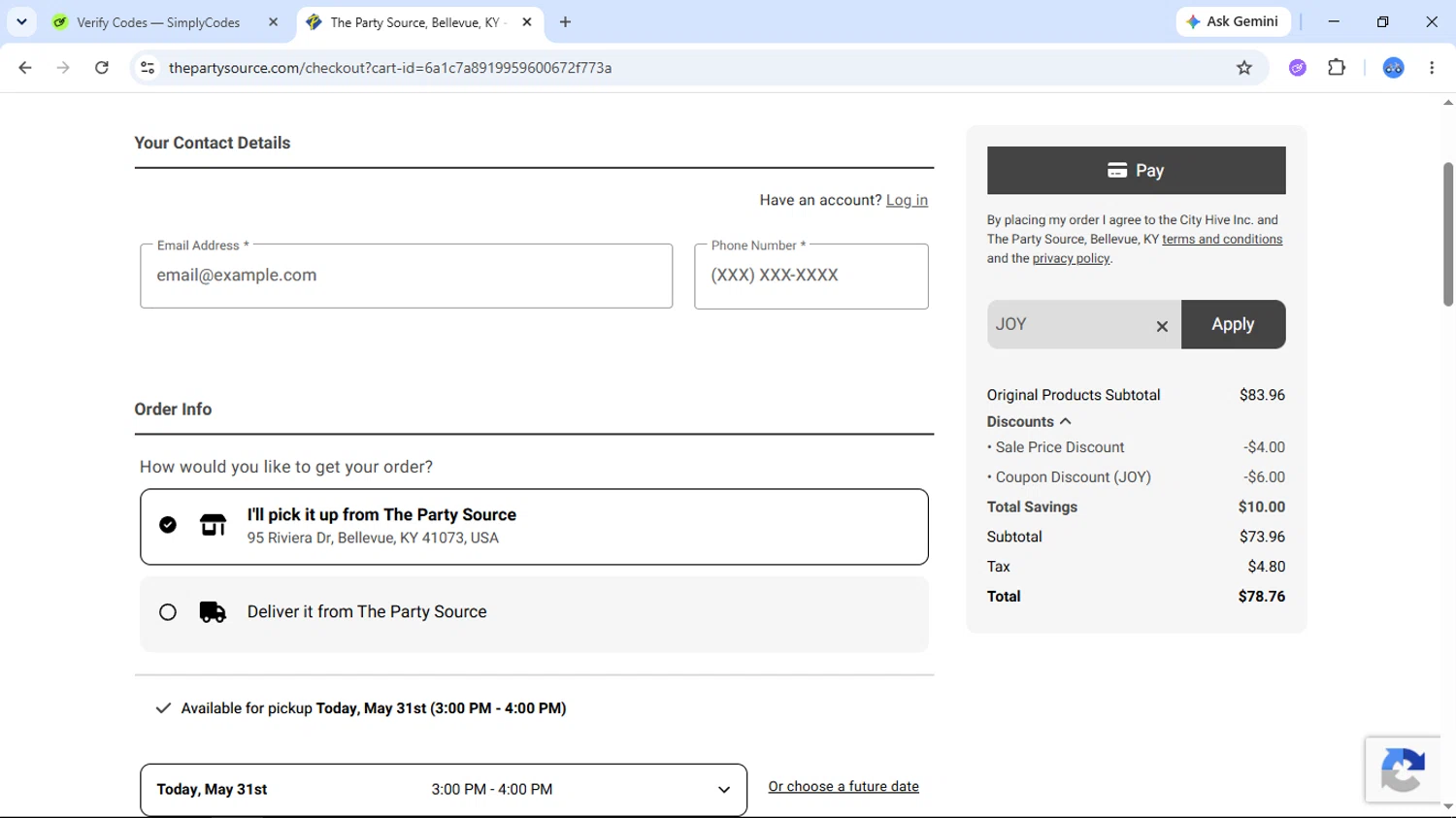The image size is (1456, 818).
Task: Click Sale Price Discount line
Action: [1136, 447]
